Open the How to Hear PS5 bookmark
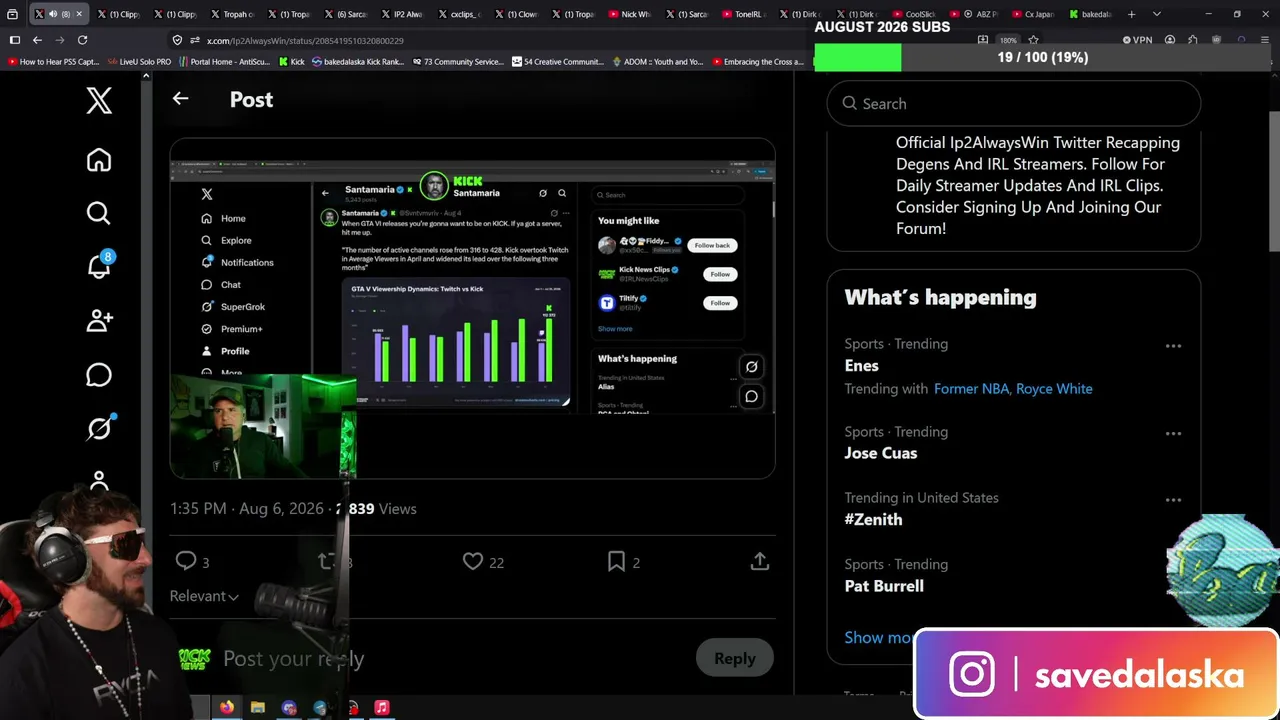The image size is (1280, 720). point(53,62)
